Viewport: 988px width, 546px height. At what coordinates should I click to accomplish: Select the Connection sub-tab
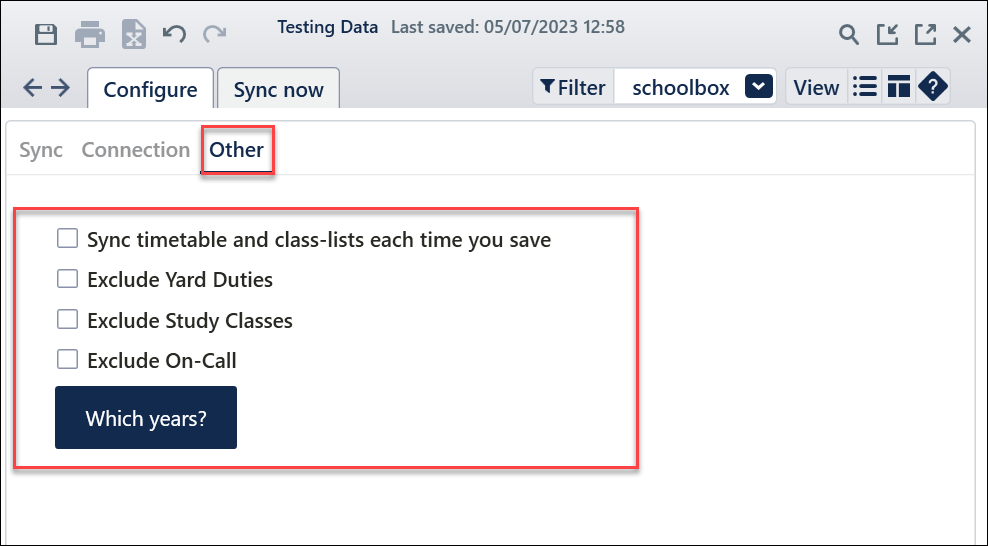tap(135, 150)
